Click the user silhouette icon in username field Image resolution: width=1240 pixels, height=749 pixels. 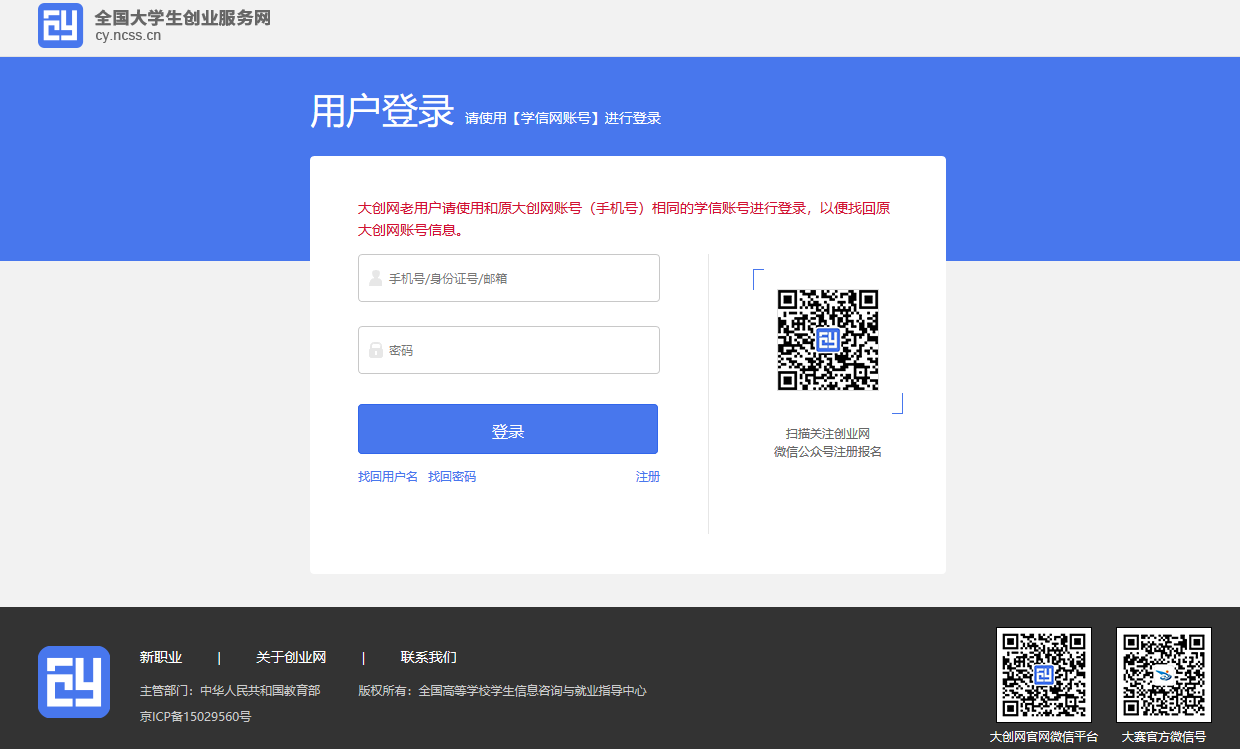coord(375,278)
